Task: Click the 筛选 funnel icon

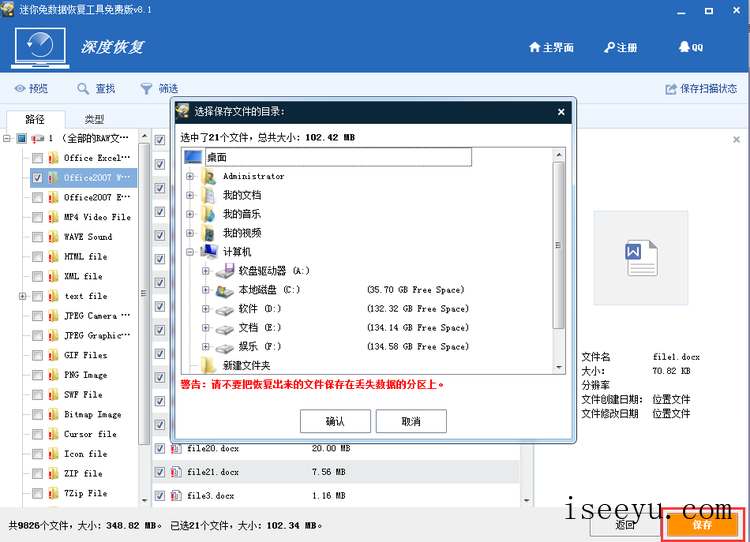Action: 146,88
